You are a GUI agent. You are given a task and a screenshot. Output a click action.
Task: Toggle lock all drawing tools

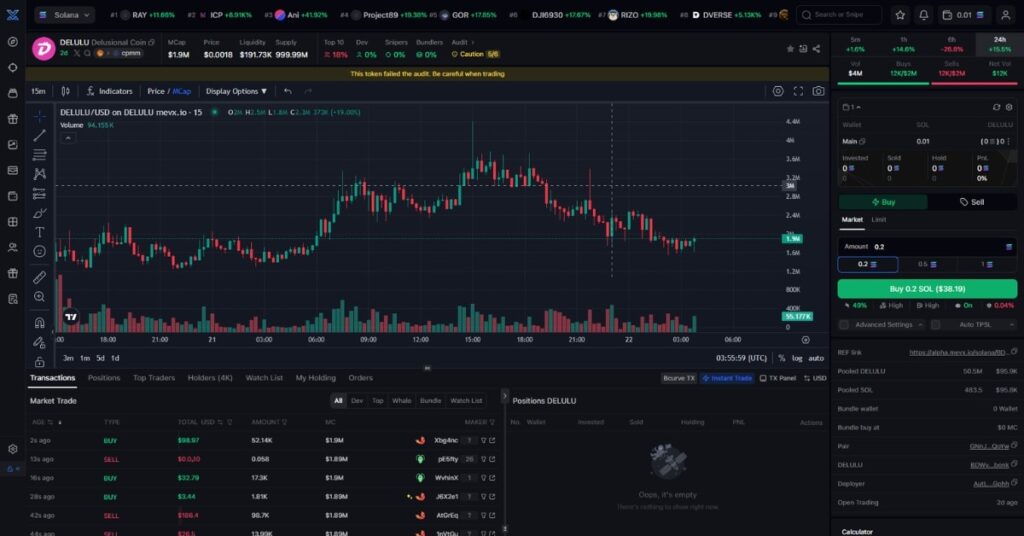click(39, 361)
